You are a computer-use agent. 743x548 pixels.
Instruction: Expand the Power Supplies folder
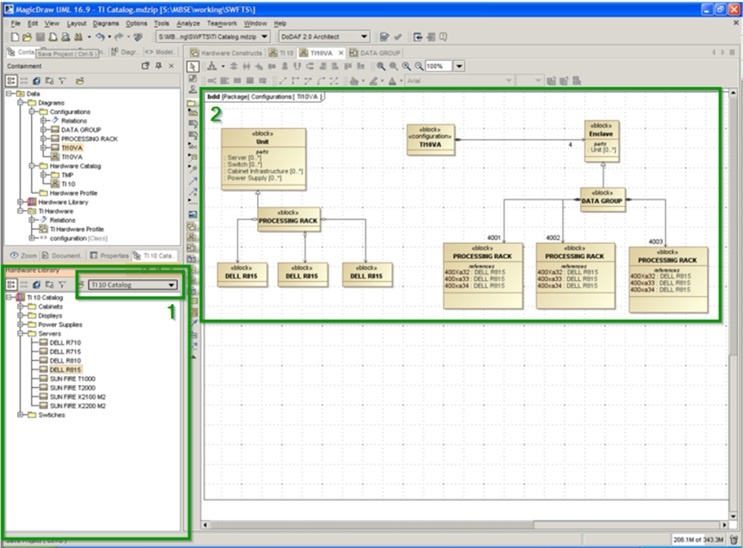(20, 325)
